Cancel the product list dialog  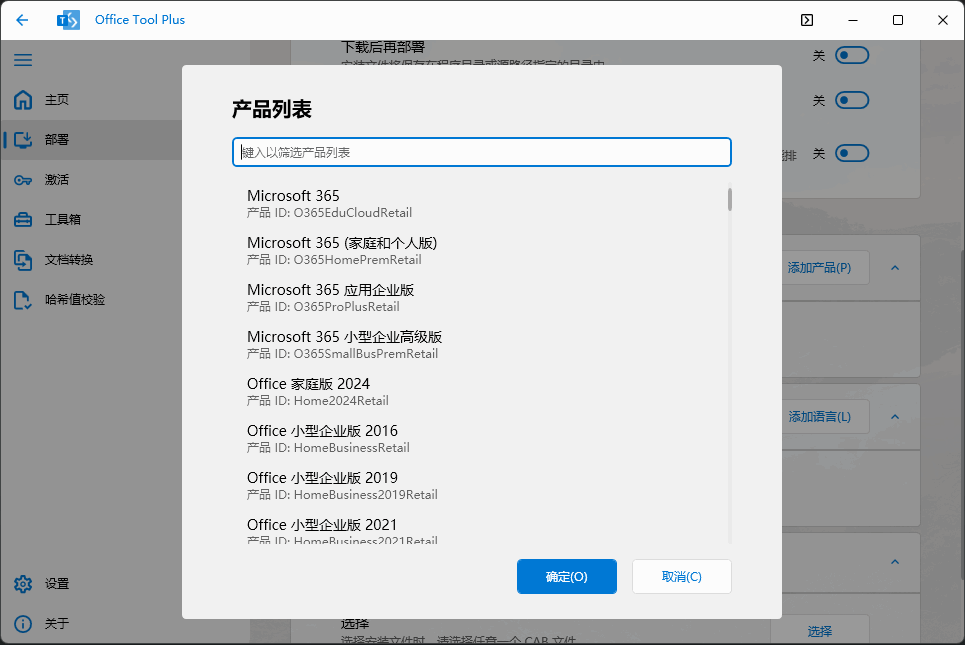[681, 576]
